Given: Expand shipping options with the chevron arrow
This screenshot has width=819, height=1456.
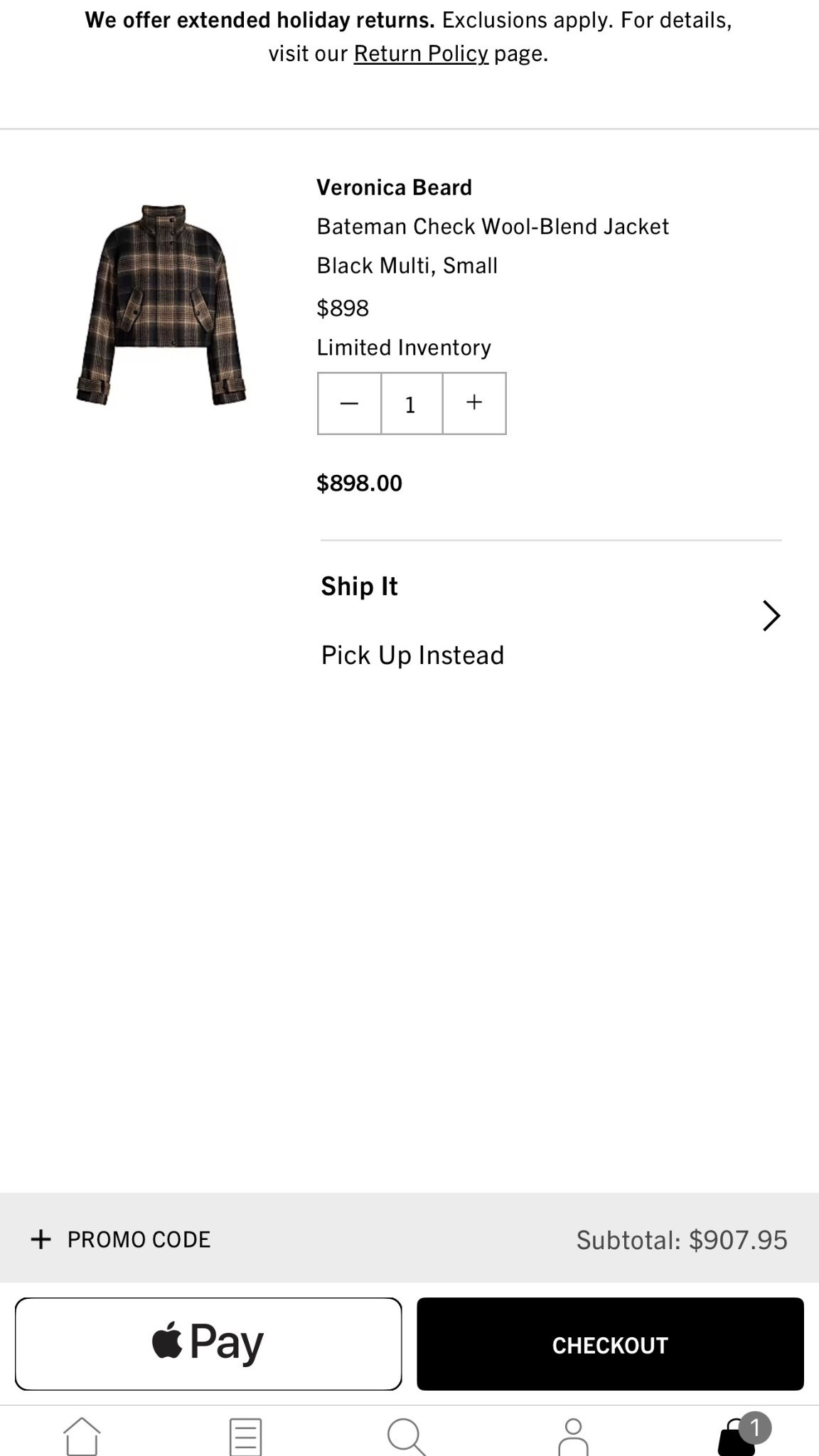Looking at the screenshot, I should click(771, 616).
